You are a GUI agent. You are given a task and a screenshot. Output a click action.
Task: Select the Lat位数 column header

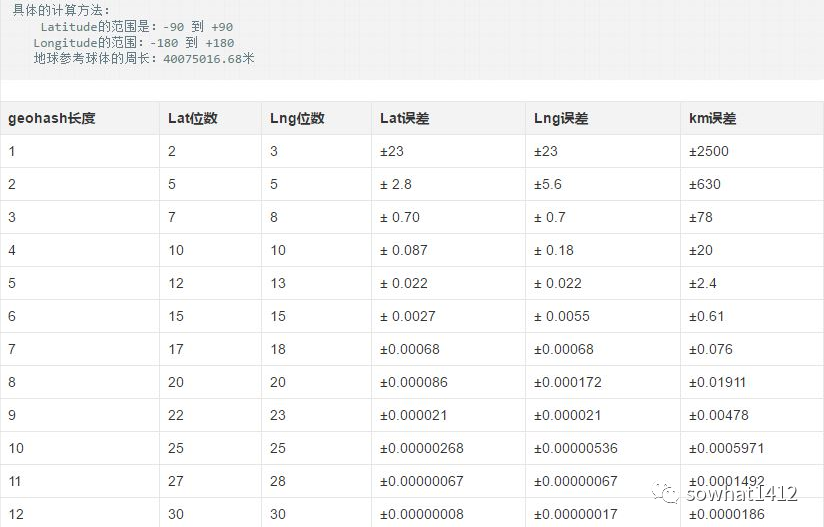coord(193,118)
